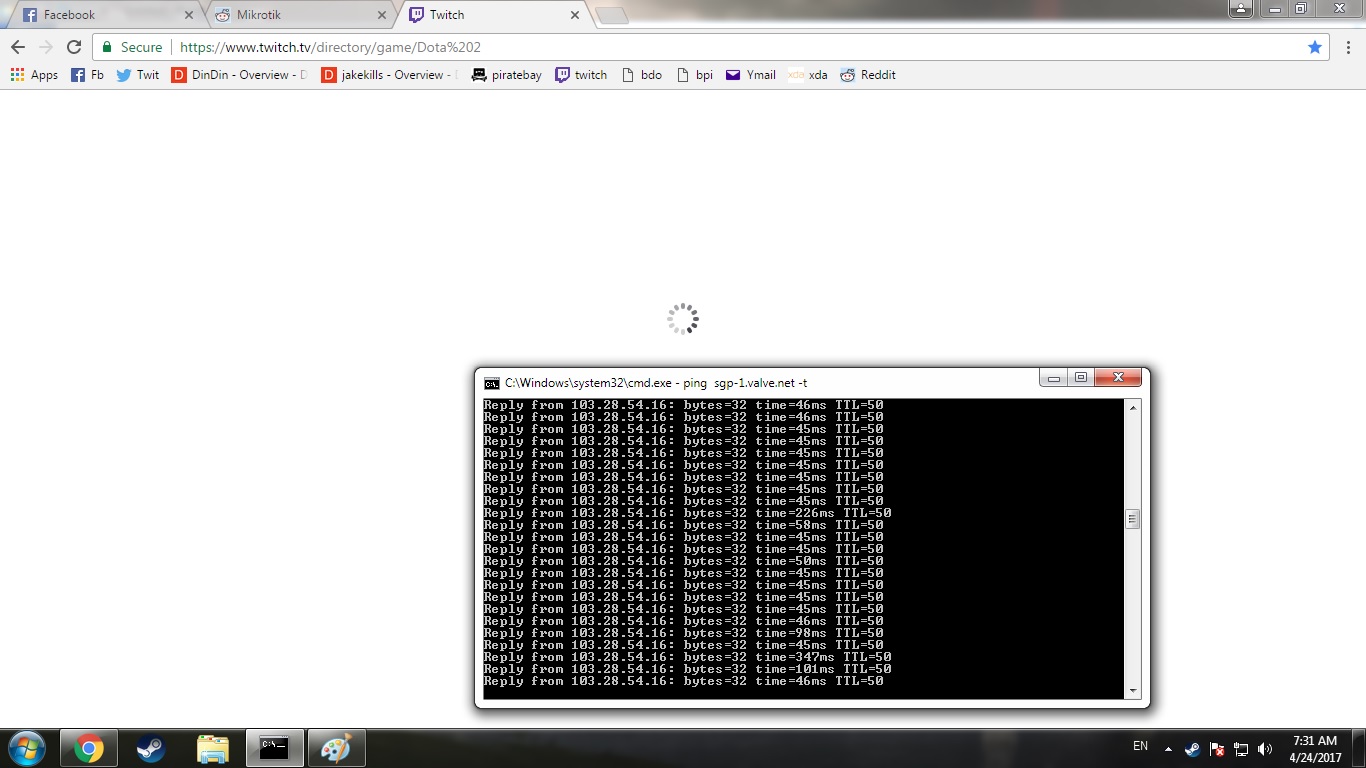Click the ping reply line with time=101ms
Screen dimensions: 1366x768
pos(688,669)
